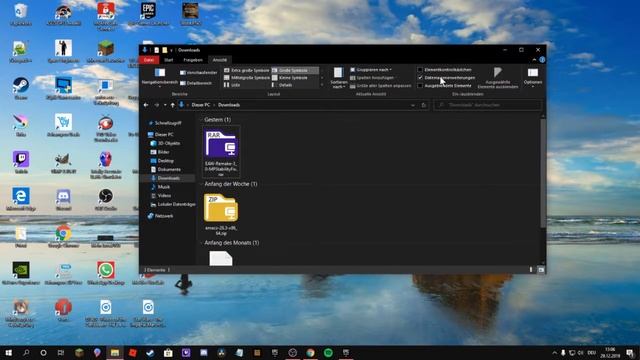Open the Discord desktop icon
Screen dimensions: 640x360
tap(63, 200)
